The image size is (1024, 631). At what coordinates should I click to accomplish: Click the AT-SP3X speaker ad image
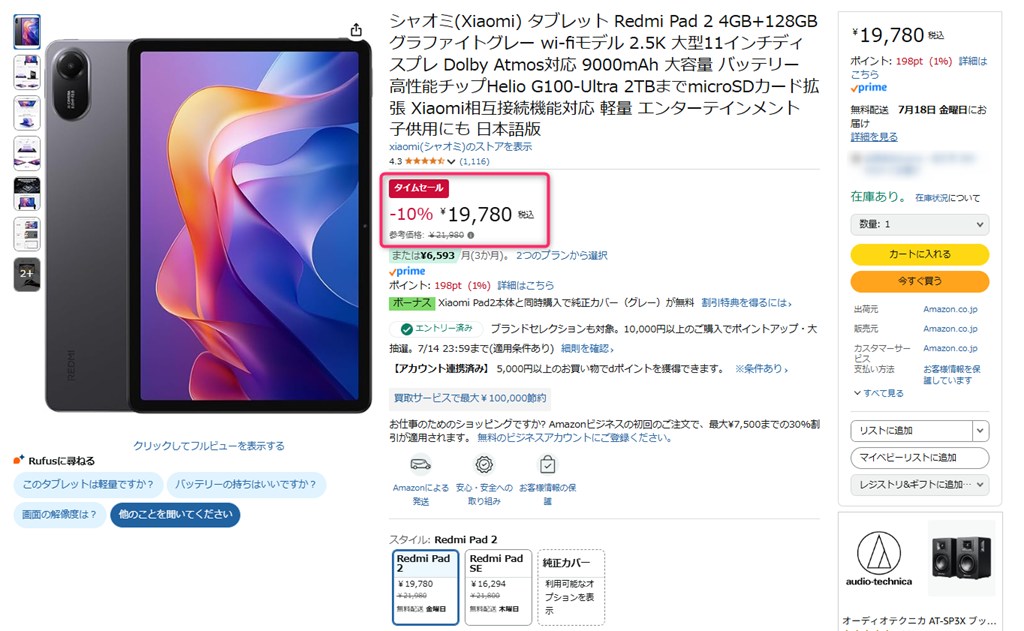pos(961,557)
